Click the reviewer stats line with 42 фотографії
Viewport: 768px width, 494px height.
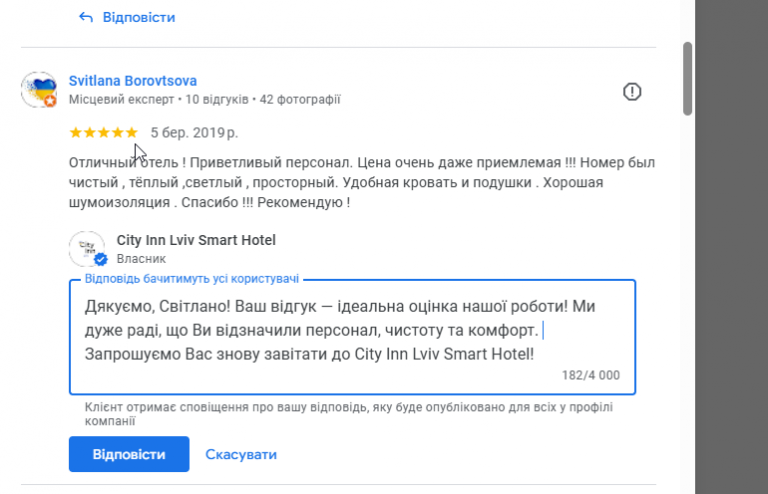tap(204, 99)
